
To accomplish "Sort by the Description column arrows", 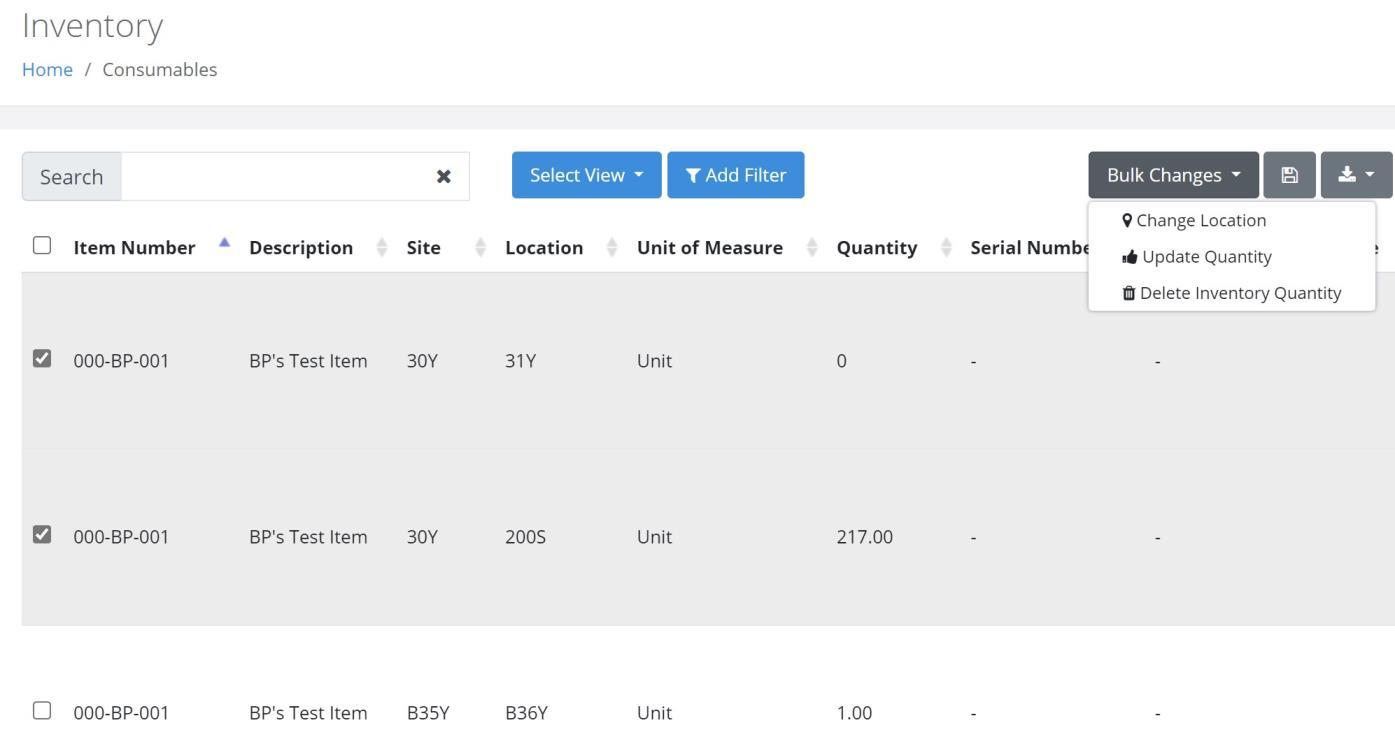I will (x=381, y=247).
